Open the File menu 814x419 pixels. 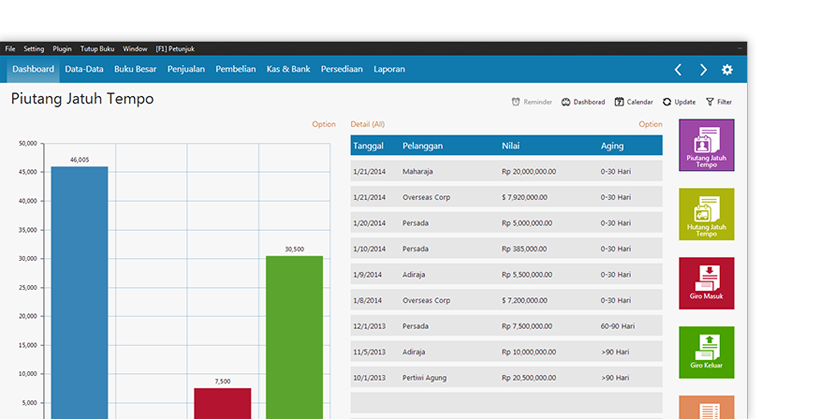point(10,49)
